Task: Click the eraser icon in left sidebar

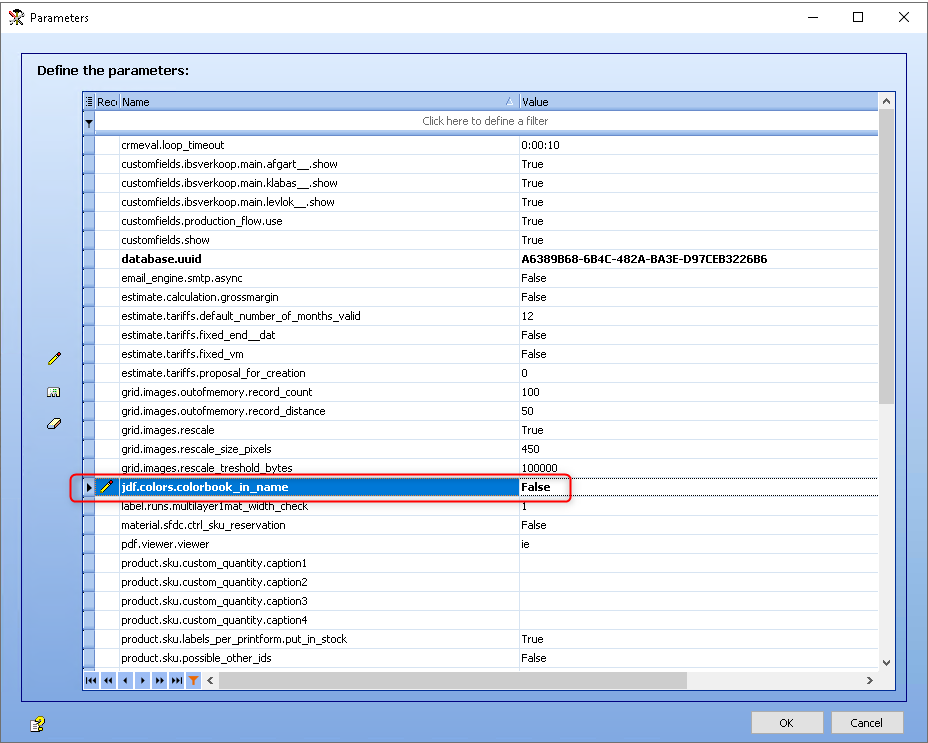Action: [x=54, y=423]
